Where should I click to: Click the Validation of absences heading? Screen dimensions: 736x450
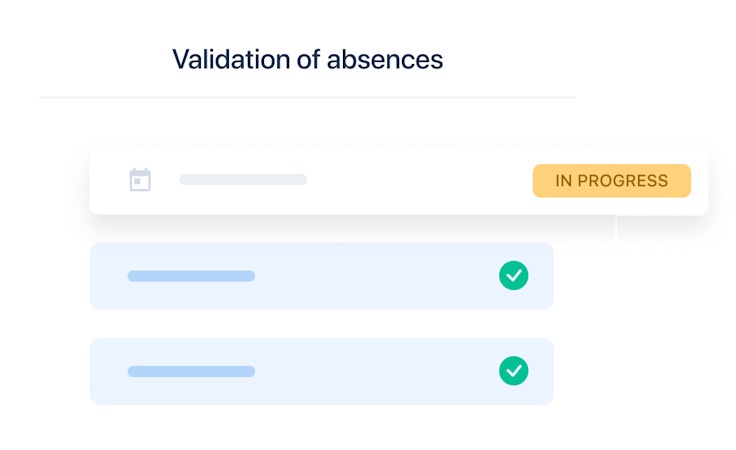(307, 60)
